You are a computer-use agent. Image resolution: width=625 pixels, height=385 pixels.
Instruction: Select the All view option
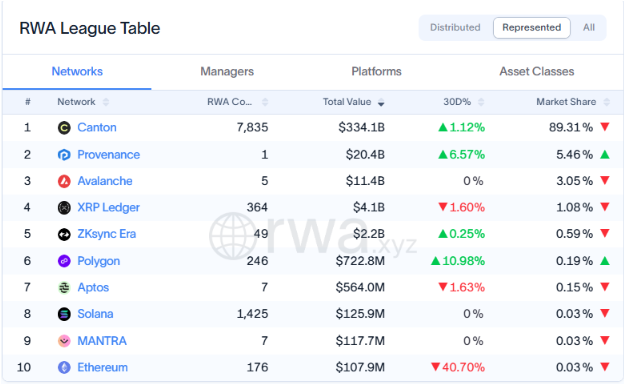pos(589,28)
